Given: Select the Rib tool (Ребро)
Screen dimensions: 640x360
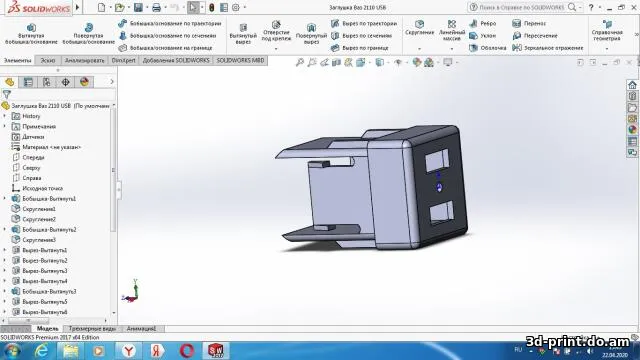Looking at the screenshot, I should (x=483, y=24).
